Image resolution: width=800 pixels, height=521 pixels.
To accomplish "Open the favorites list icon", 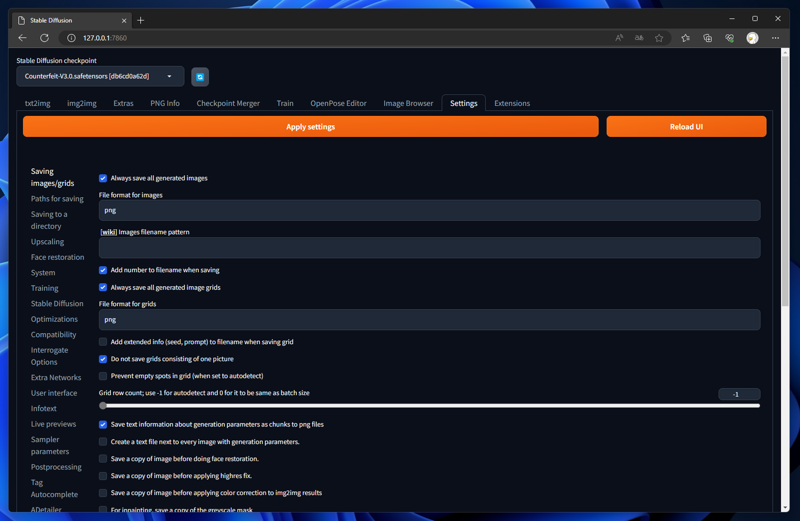I will click(x=685, y=38).
